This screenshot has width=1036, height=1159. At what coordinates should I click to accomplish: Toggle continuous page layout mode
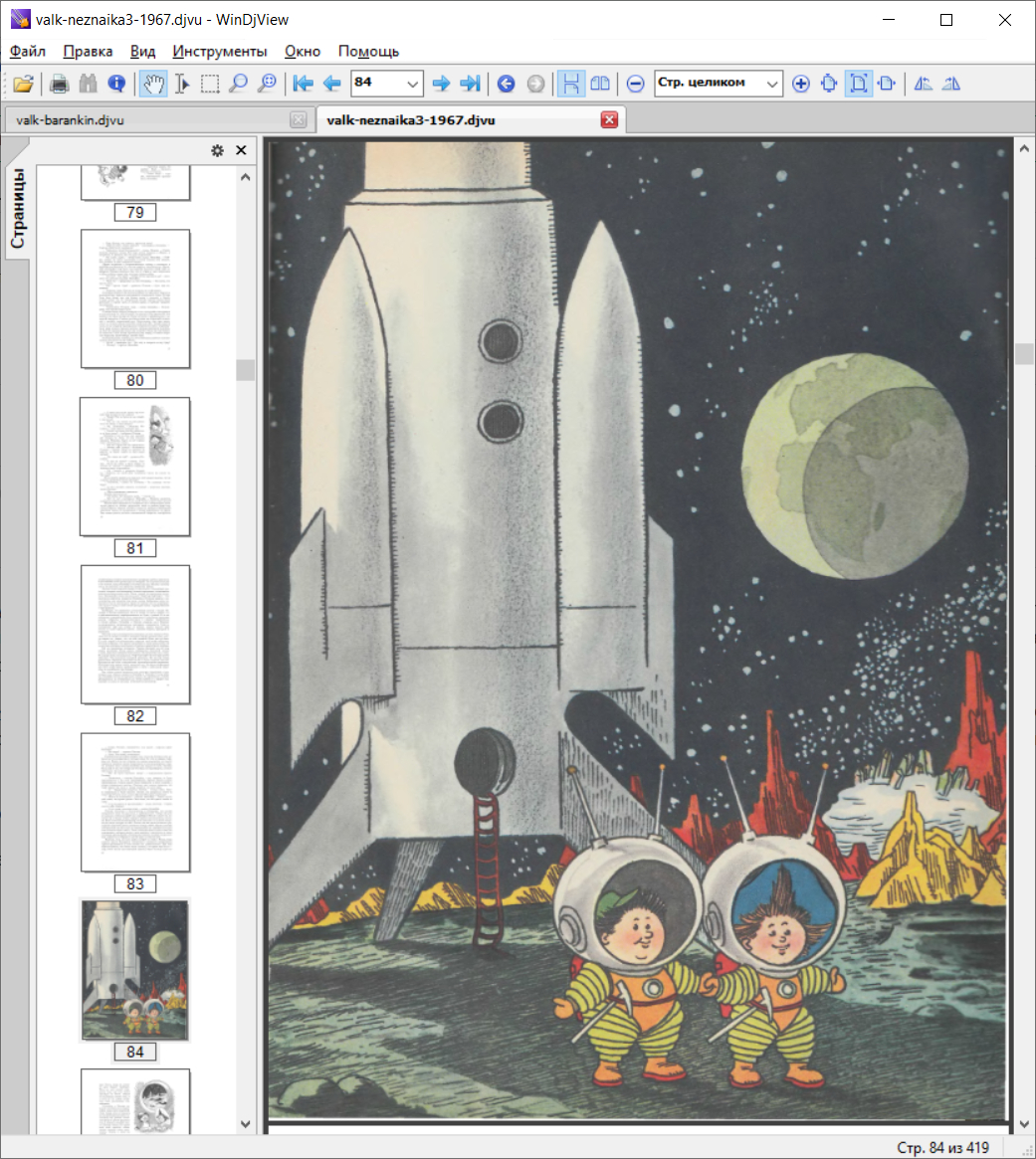571,84
